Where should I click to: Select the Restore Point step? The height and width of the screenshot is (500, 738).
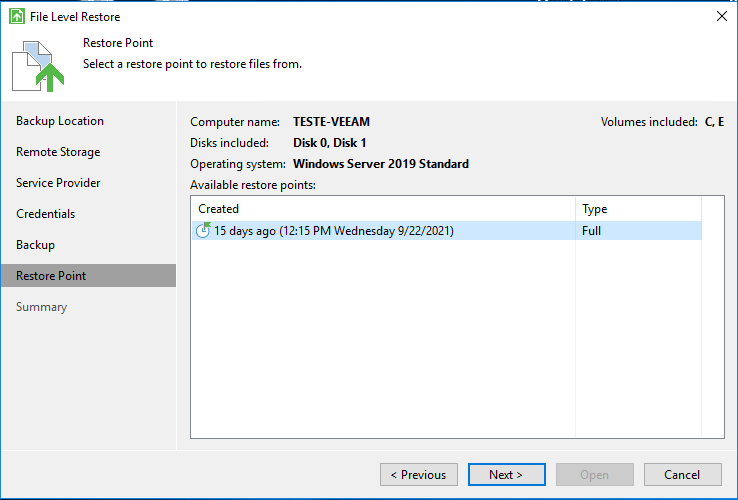pyautogui.click(x=88, y=275)
